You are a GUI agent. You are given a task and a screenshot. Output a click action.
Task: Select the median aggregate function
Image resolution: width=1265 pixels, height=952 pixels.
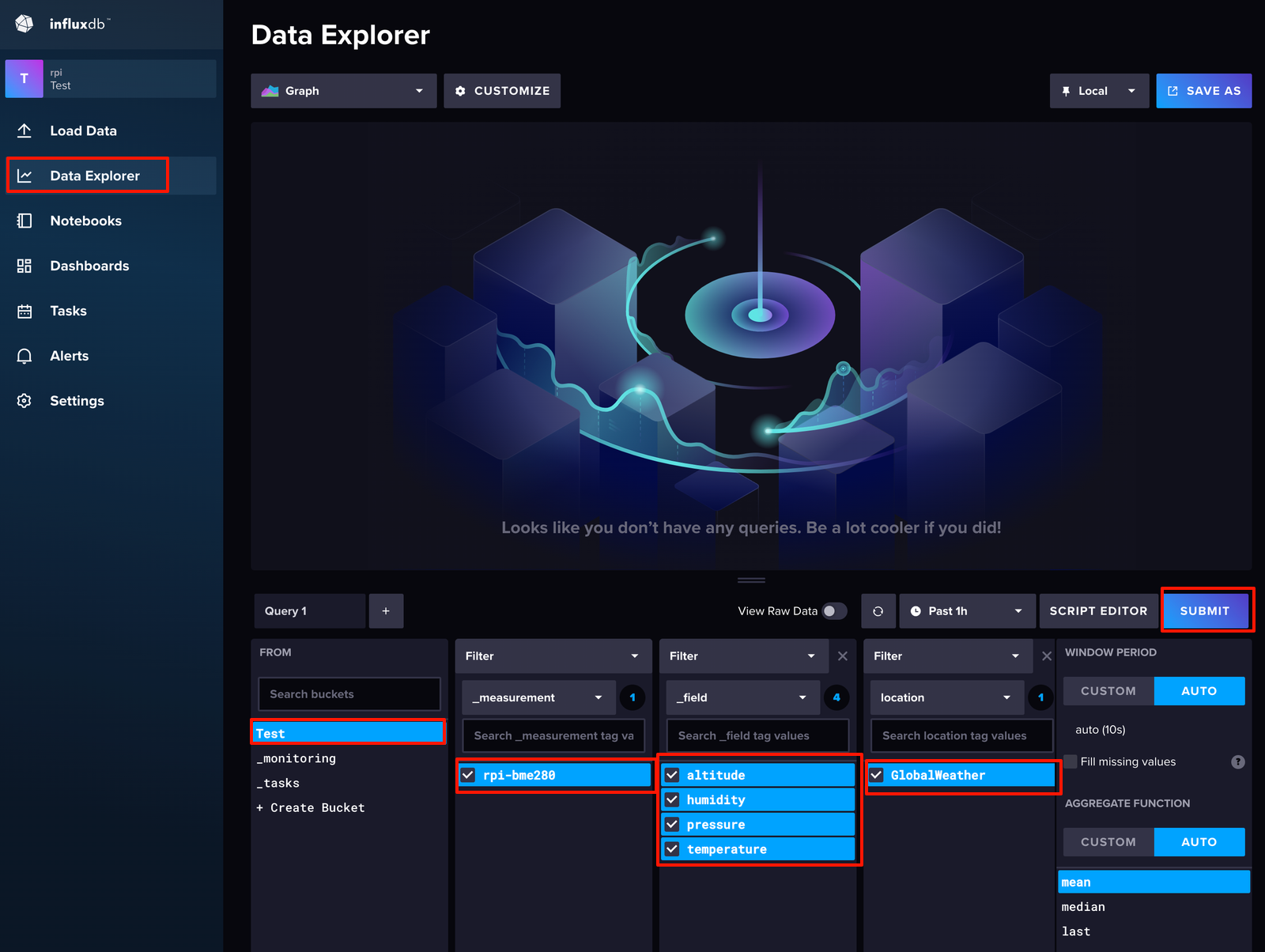(1154, 907)
